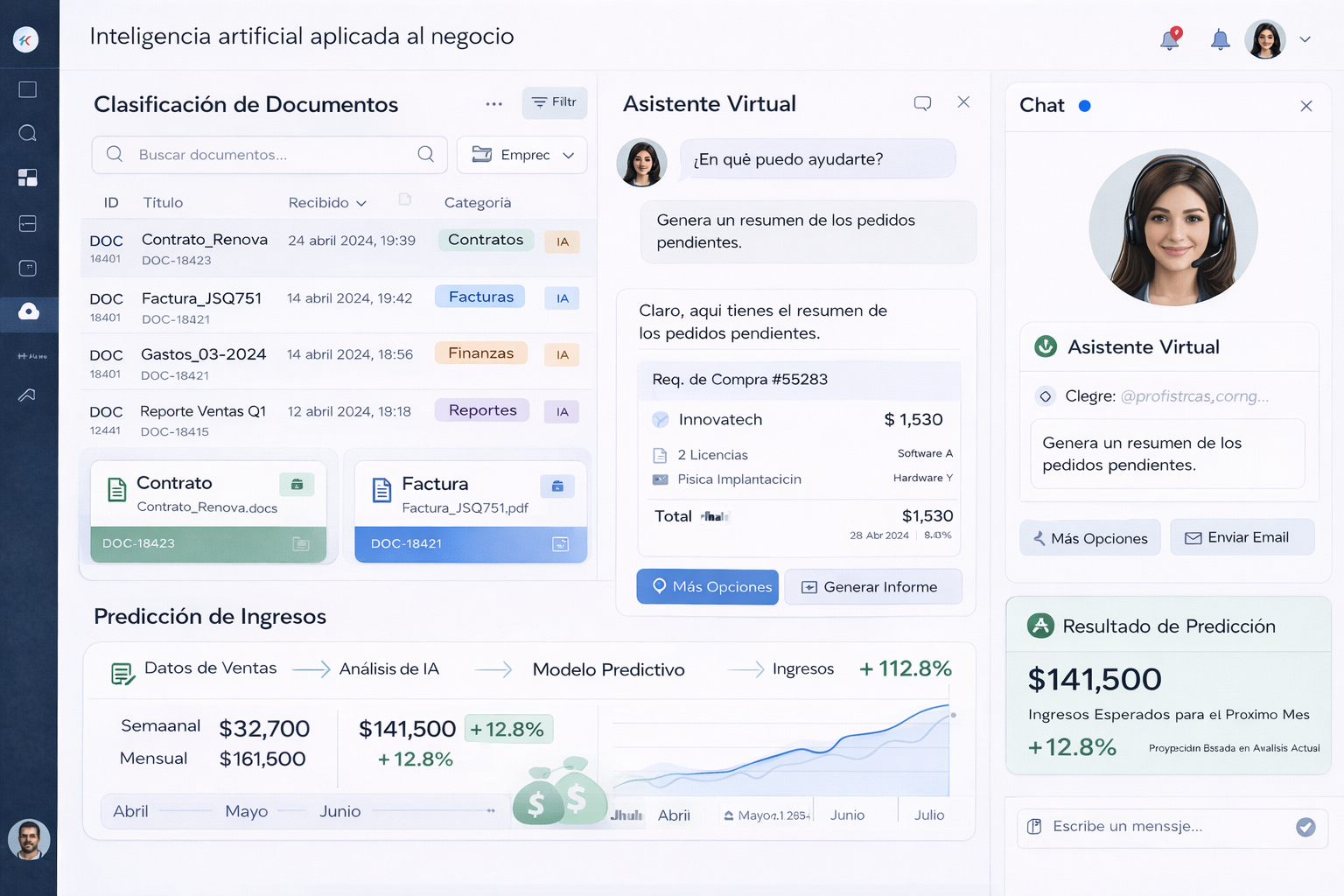Open the dashboard grid icon in the sidebar
Screen dimensions: 1344x896
click(x=27, y=177)
